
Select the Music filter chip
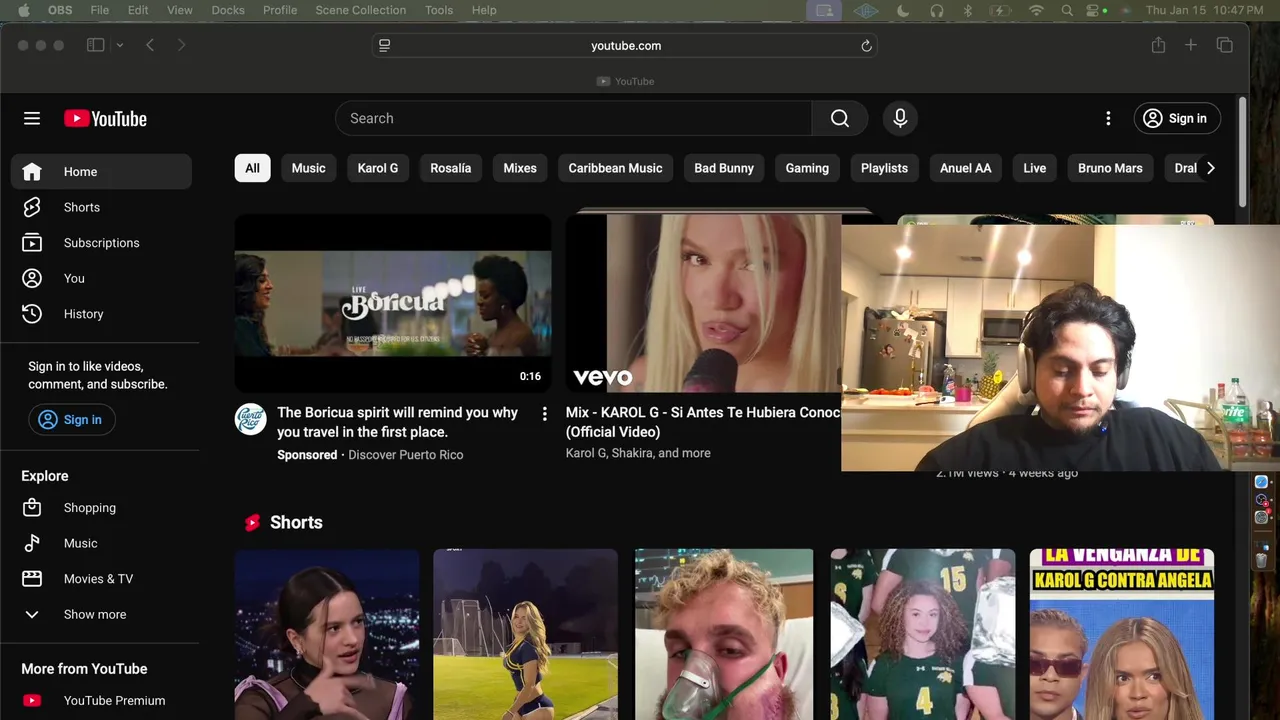click(308, 168)
